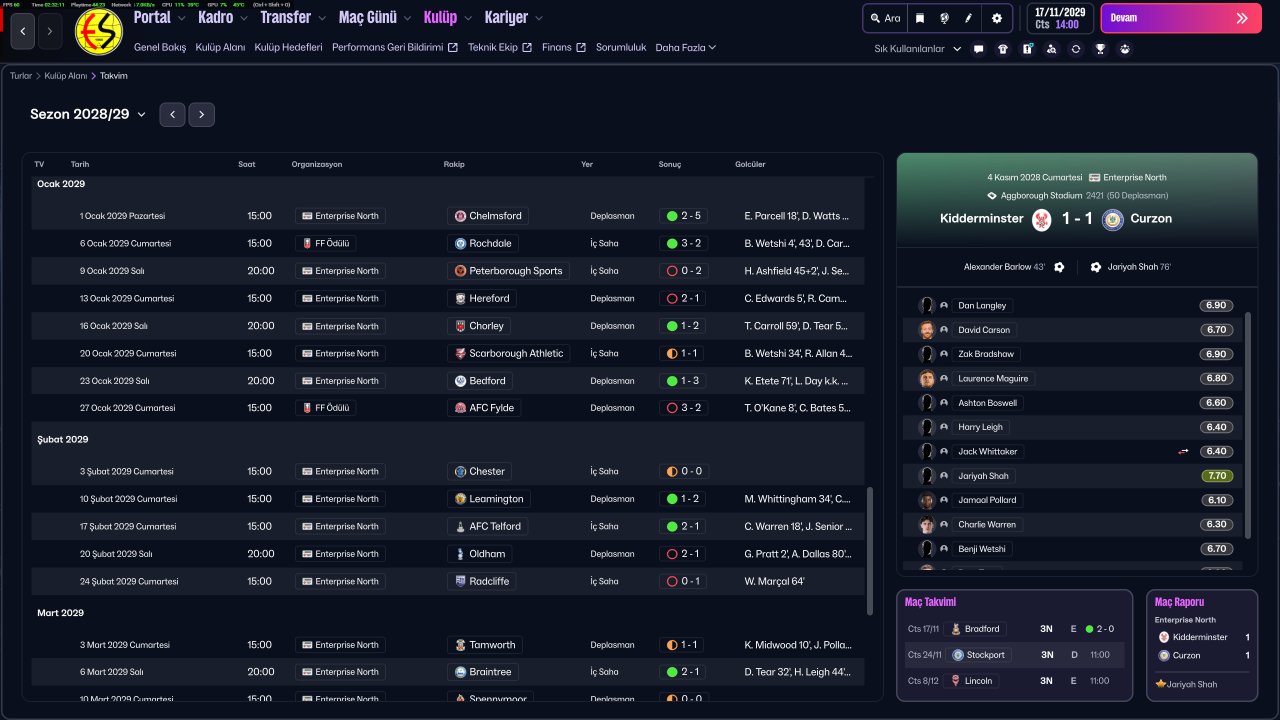
Task: Click the Scarborough Athletic club badge
Action: 460,353
